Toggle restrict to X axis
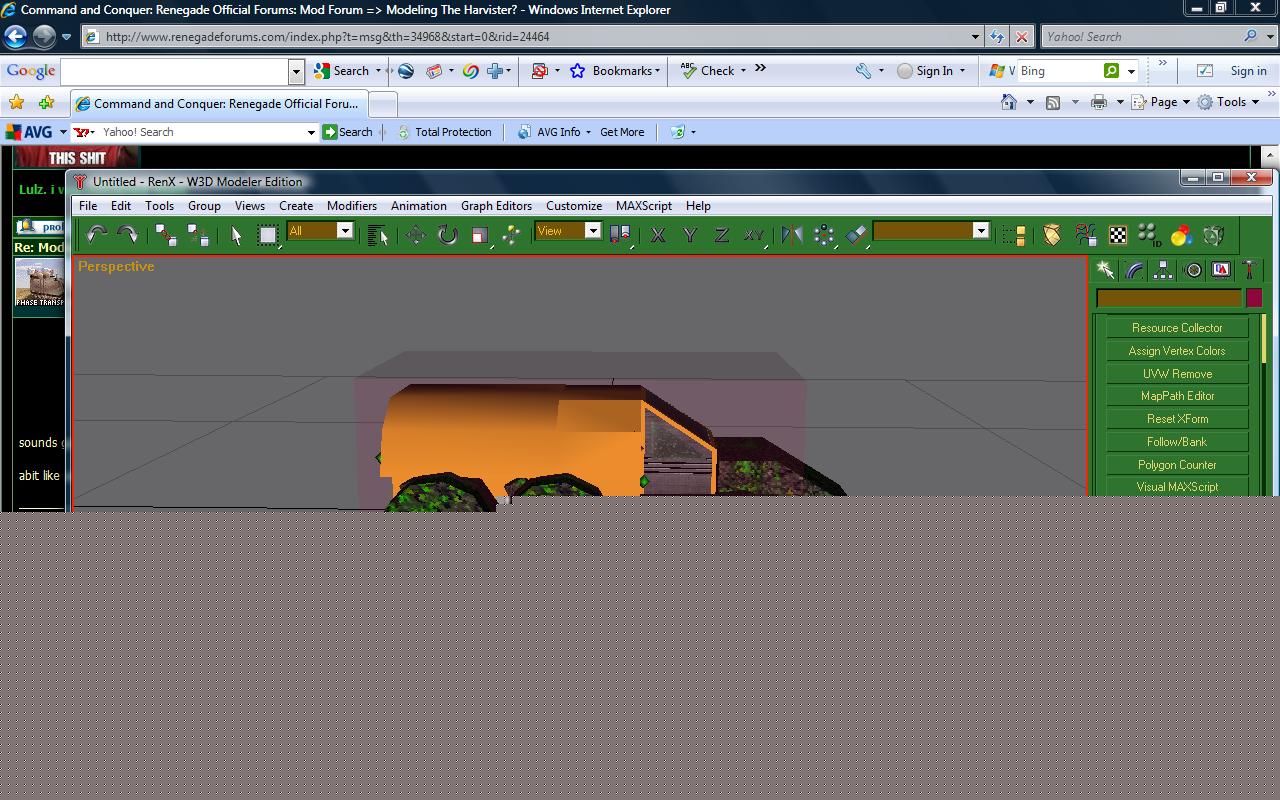This screenshot has height=800, width=1280. click(x=658, y=235)
